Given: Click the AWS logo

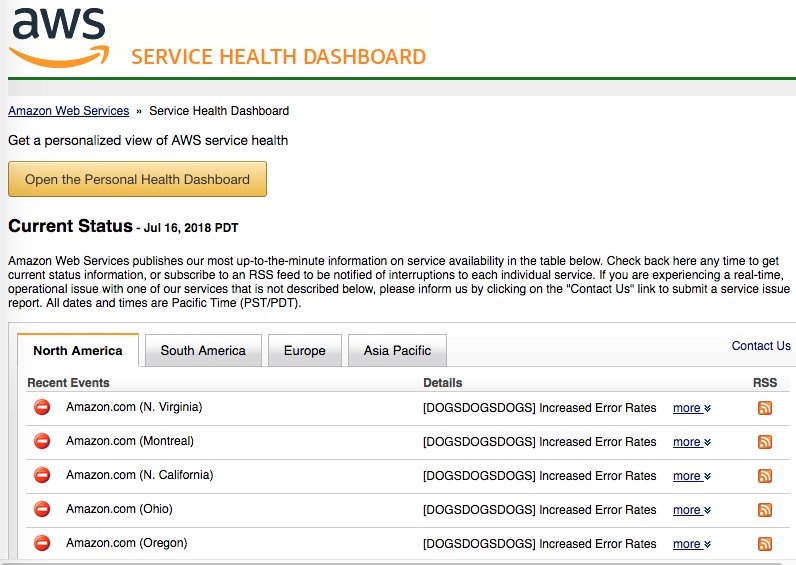Looking at the screenshot, I should [x=59, y=37].
